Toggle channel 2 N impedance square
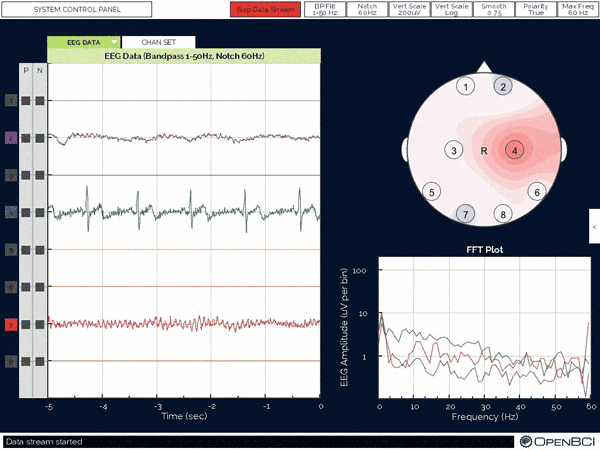Image resolution: width=600 pixels, height=450 pixels. [x=40, y=138]
